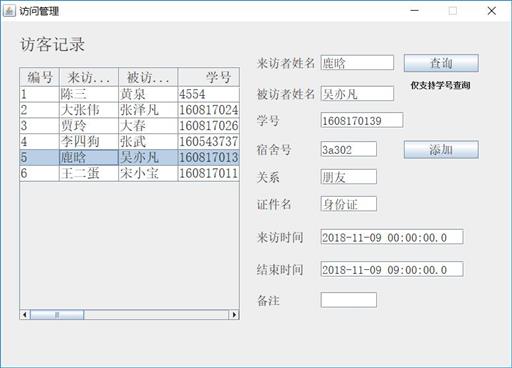Click student number cell 160543737
This screenshot has width=512, height=368.
coord(209,142)
